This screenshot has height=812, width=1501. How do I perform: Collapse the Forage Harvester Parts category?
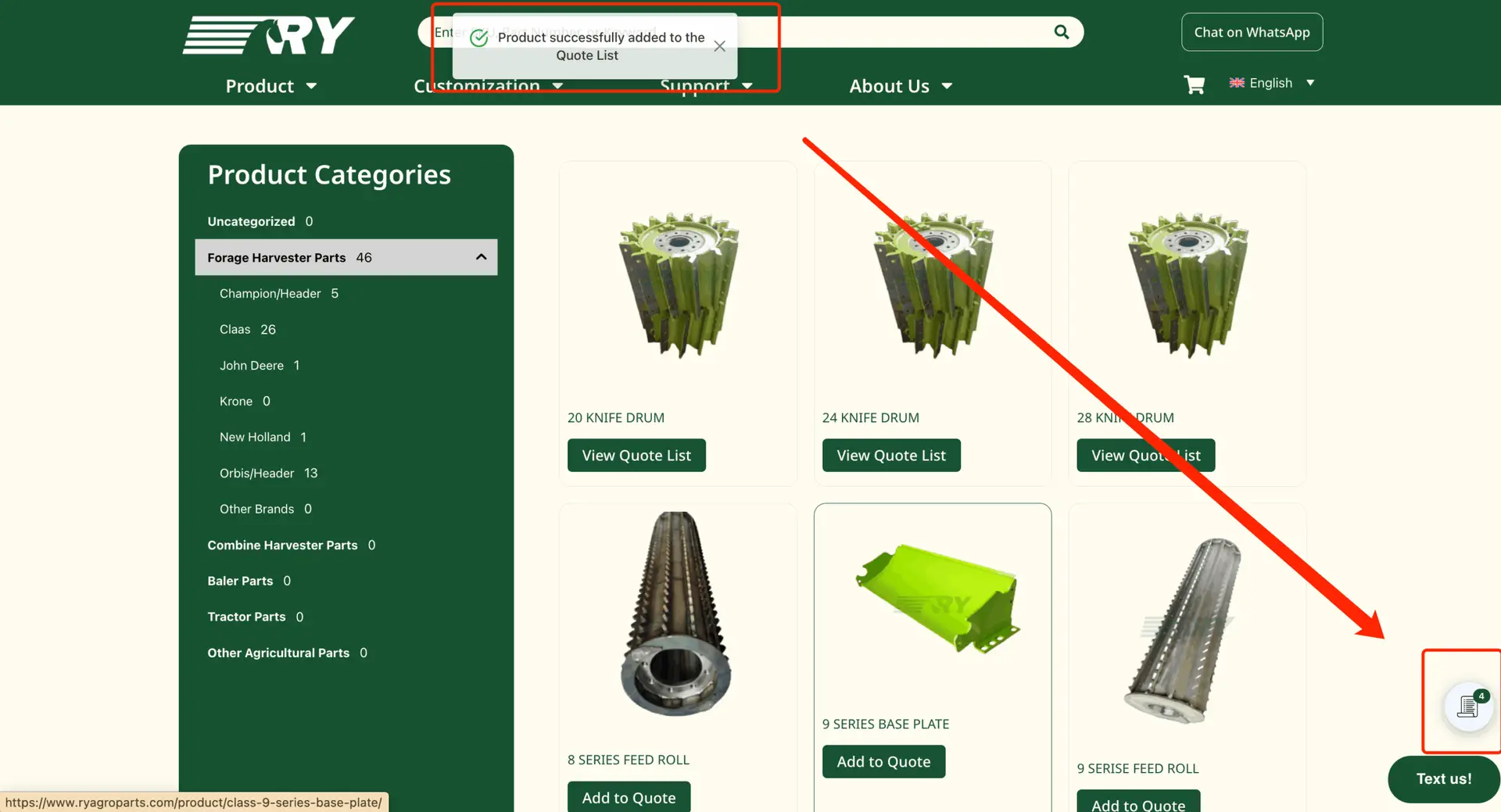[x=481, y=257]
